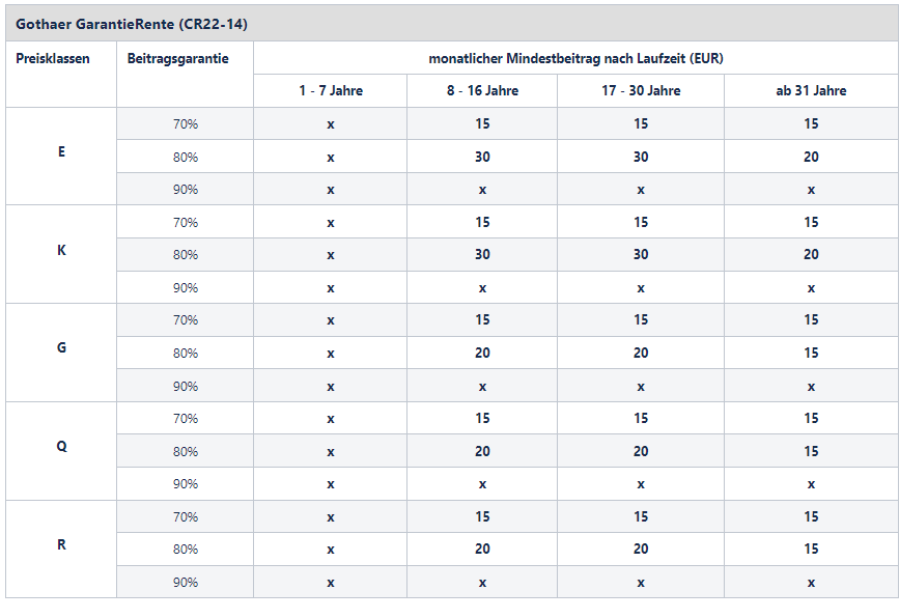Image resolution: width=900 pixels, height=604 pixels.
Task: Select Preisklasse E row label
Action: coord(61,152)
